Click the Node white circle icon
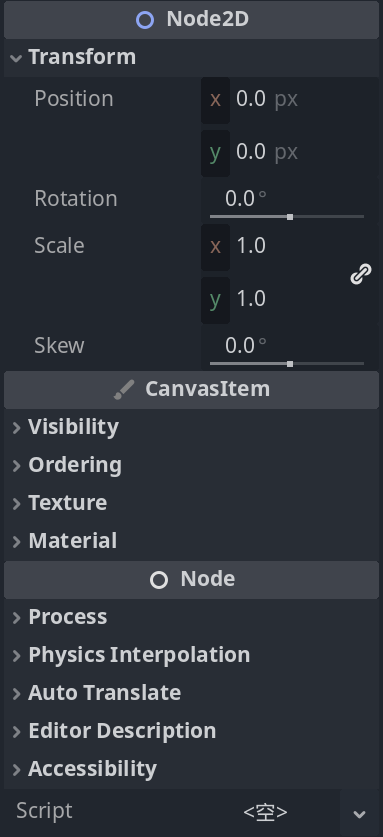The width and height of the screenshot is (383, 837). coord(159,580)
